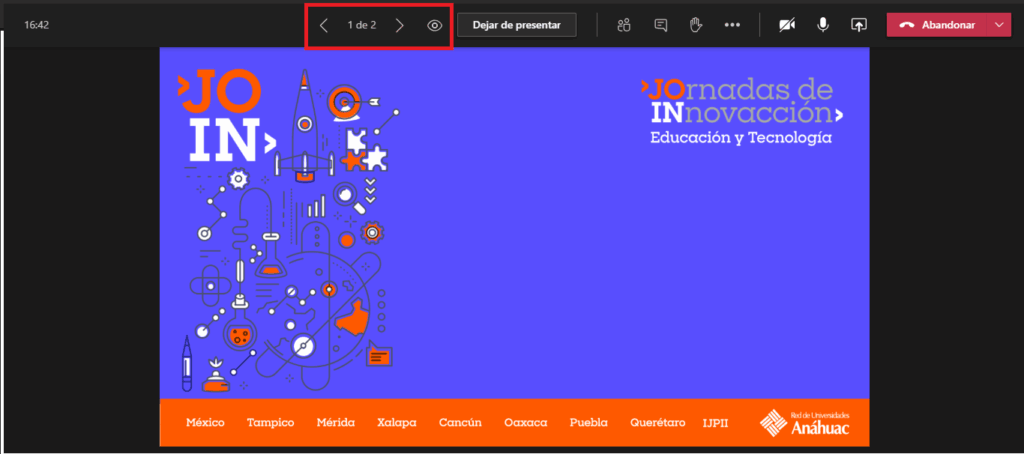Image resolution: width=1024 pixels, height=454 pixels.
Task: Click the slide counter 1 de 2
Action: [361, 25]
